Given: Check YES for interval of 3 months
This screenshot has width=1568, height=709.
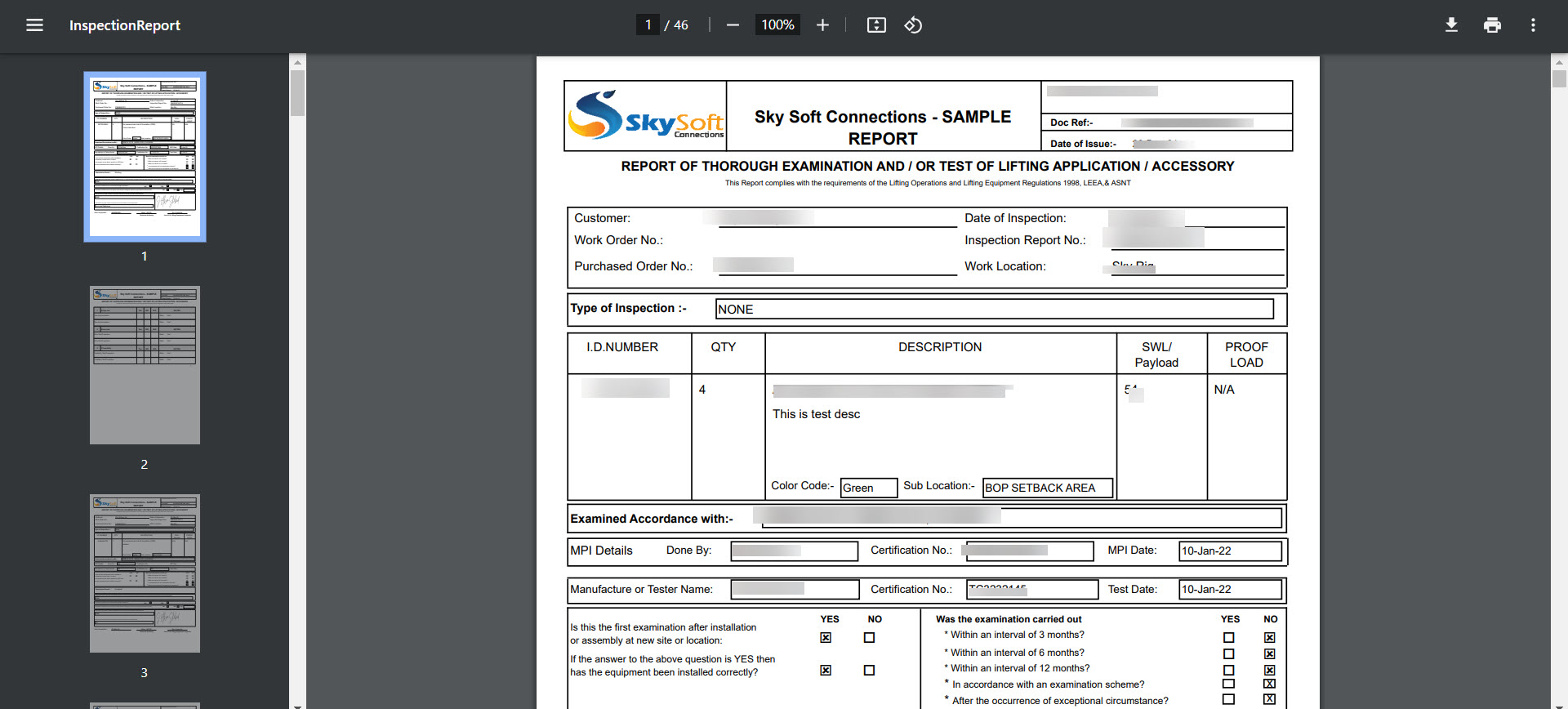Looking at the screenshot, I should click(1228, 638).
